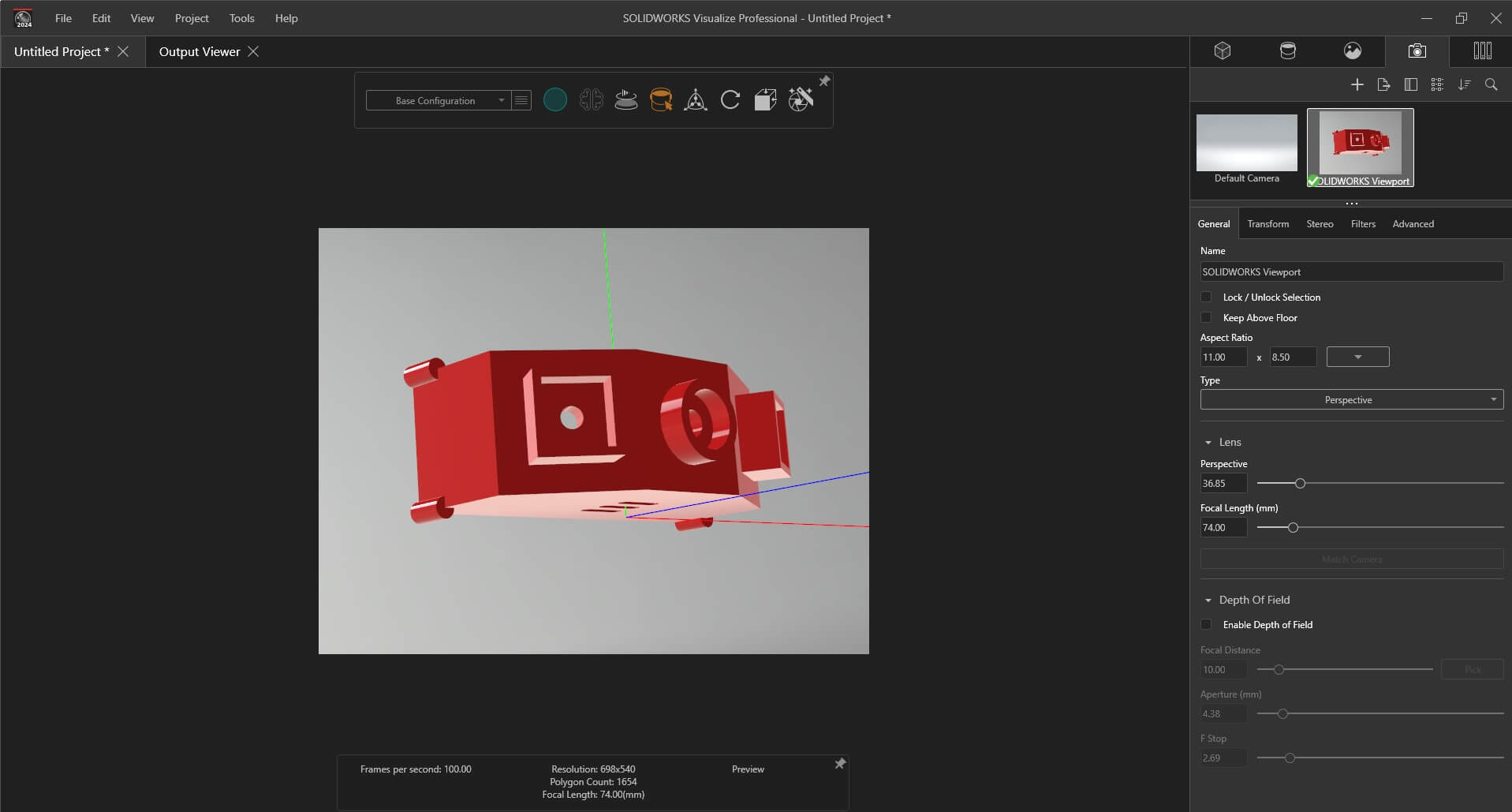Add a new camera with plus icon
This screenshot has width=1512, height=812.
[1357, 84]
